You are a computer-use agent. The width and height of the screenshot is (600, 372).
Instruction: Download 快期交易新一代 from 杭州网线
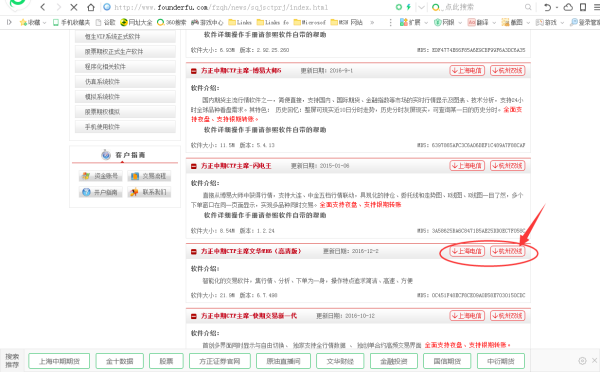click(507, 316)
